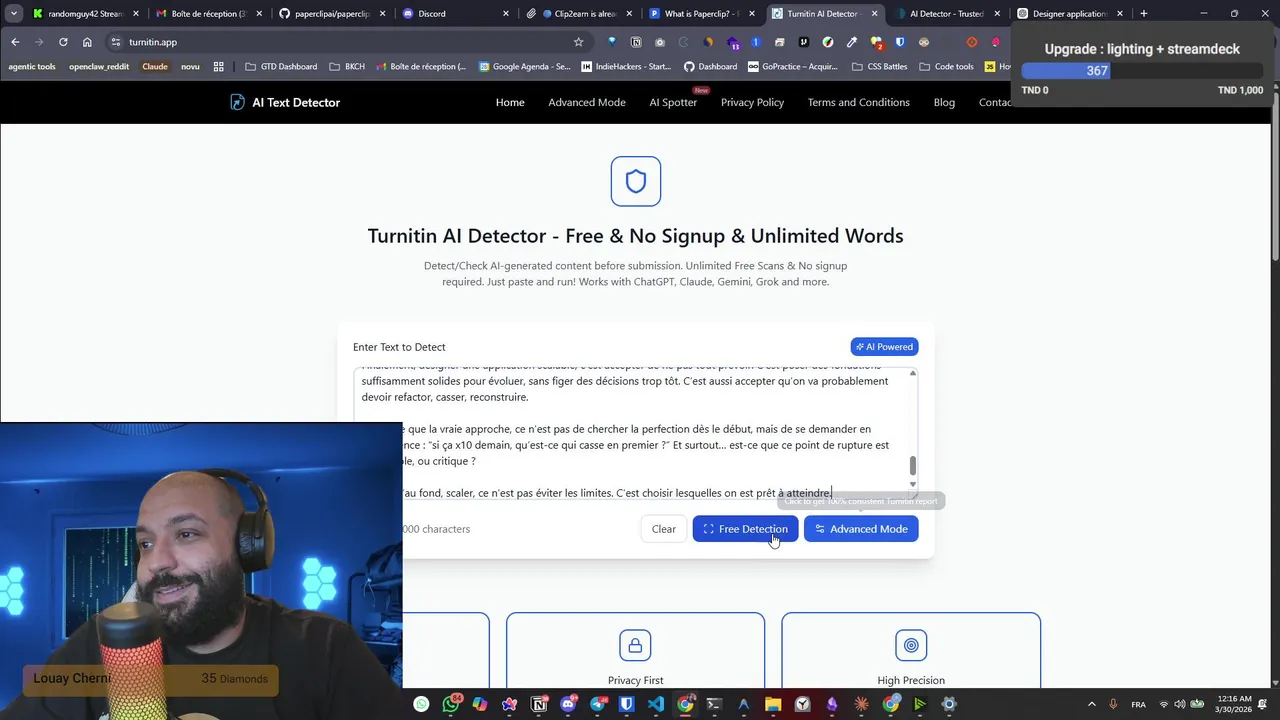View site information icon beside turnitin.app

point(116,42)
